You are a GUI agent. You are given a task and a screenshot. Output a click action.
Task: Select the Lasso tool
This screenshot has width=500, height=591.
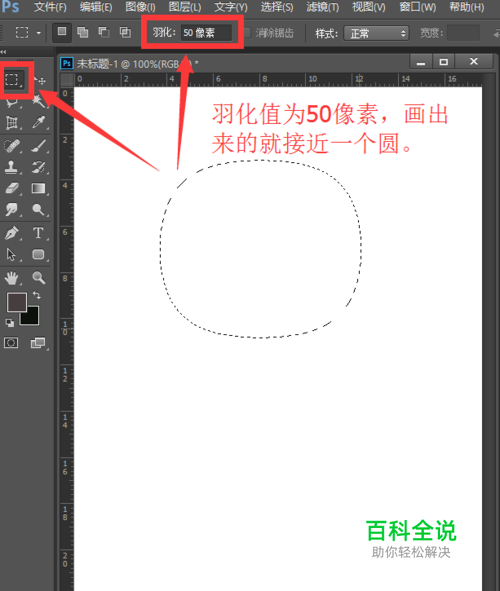pos(12,102)
